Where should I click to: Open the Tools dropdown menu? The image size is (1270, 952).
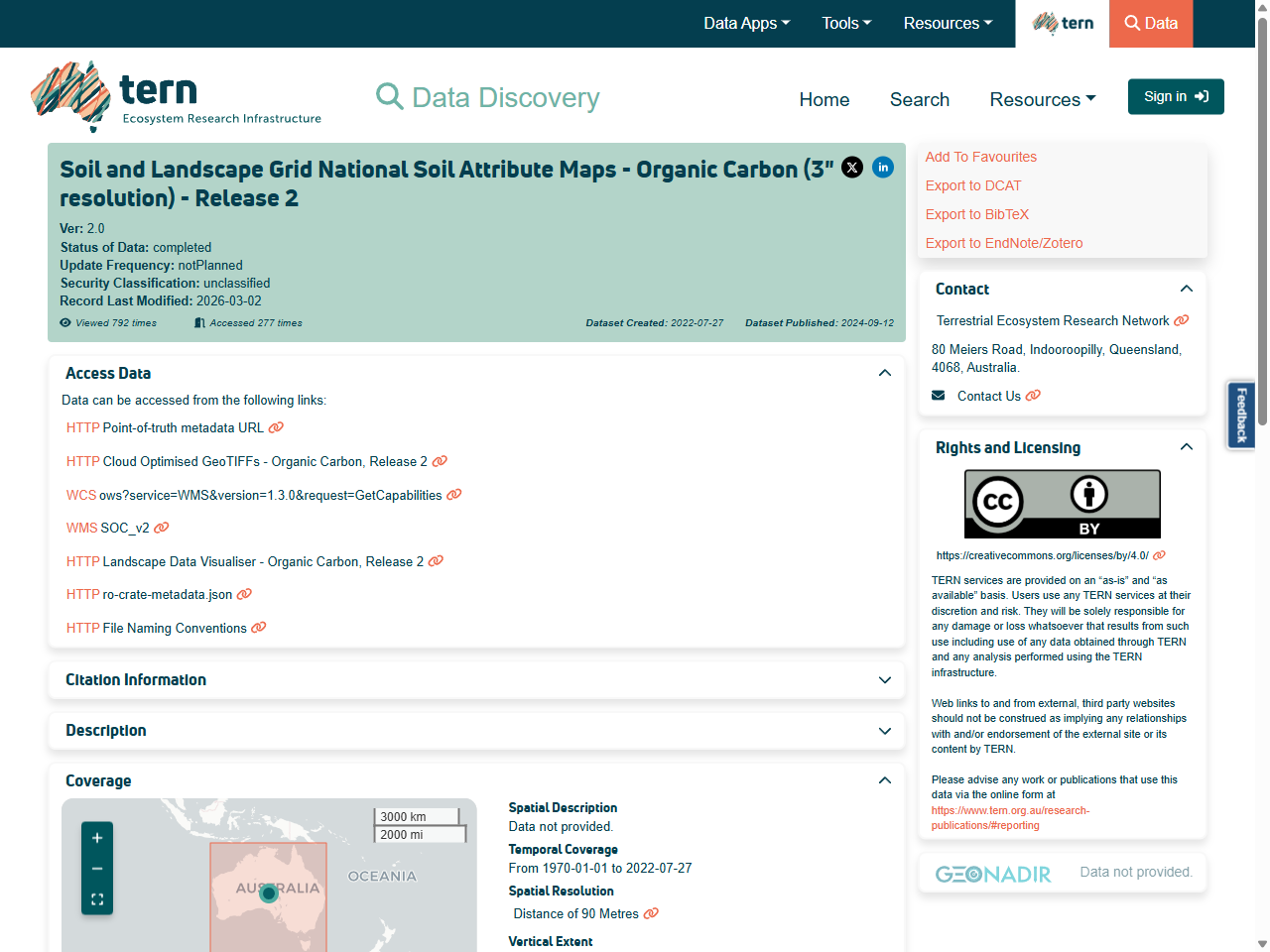pyautogui.click(x=845, y=23)
